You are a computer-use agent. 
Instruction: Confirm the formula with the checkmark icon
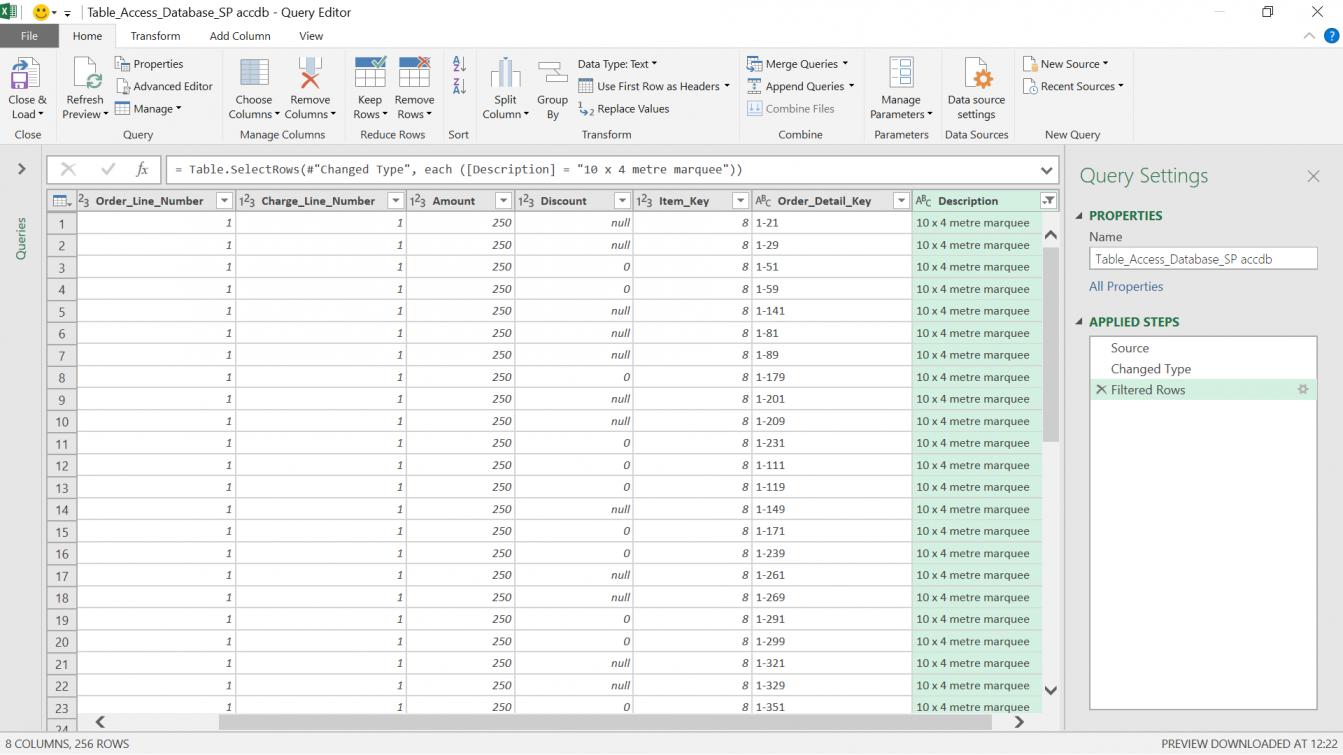click(108, 170)
